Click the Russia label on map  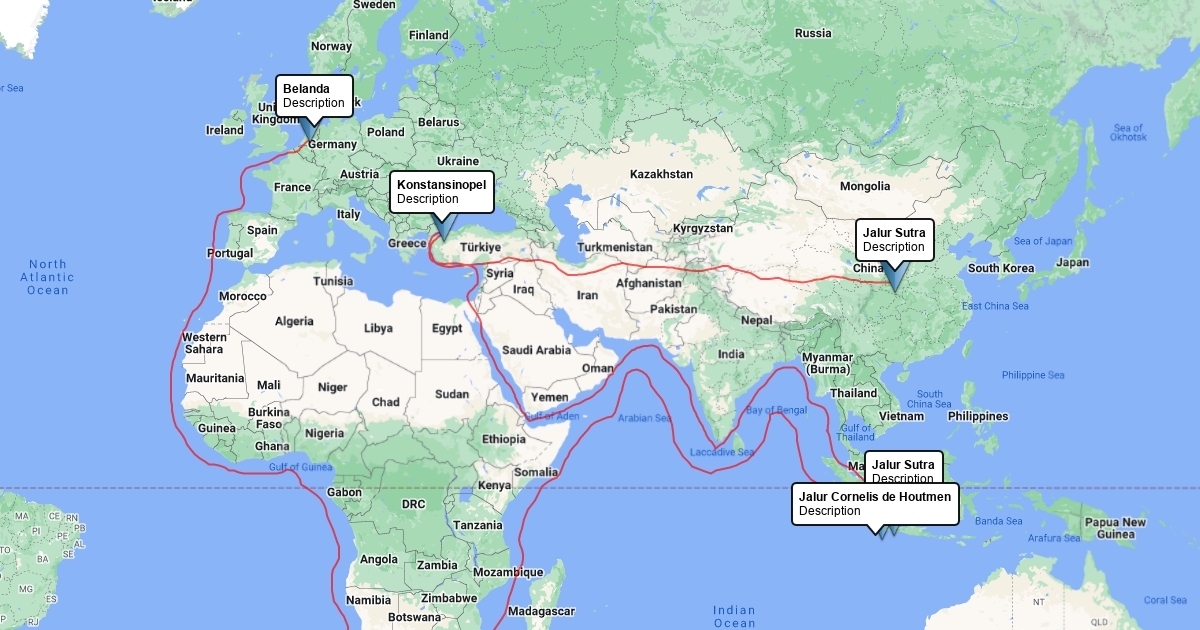click(x=813, y=33)
